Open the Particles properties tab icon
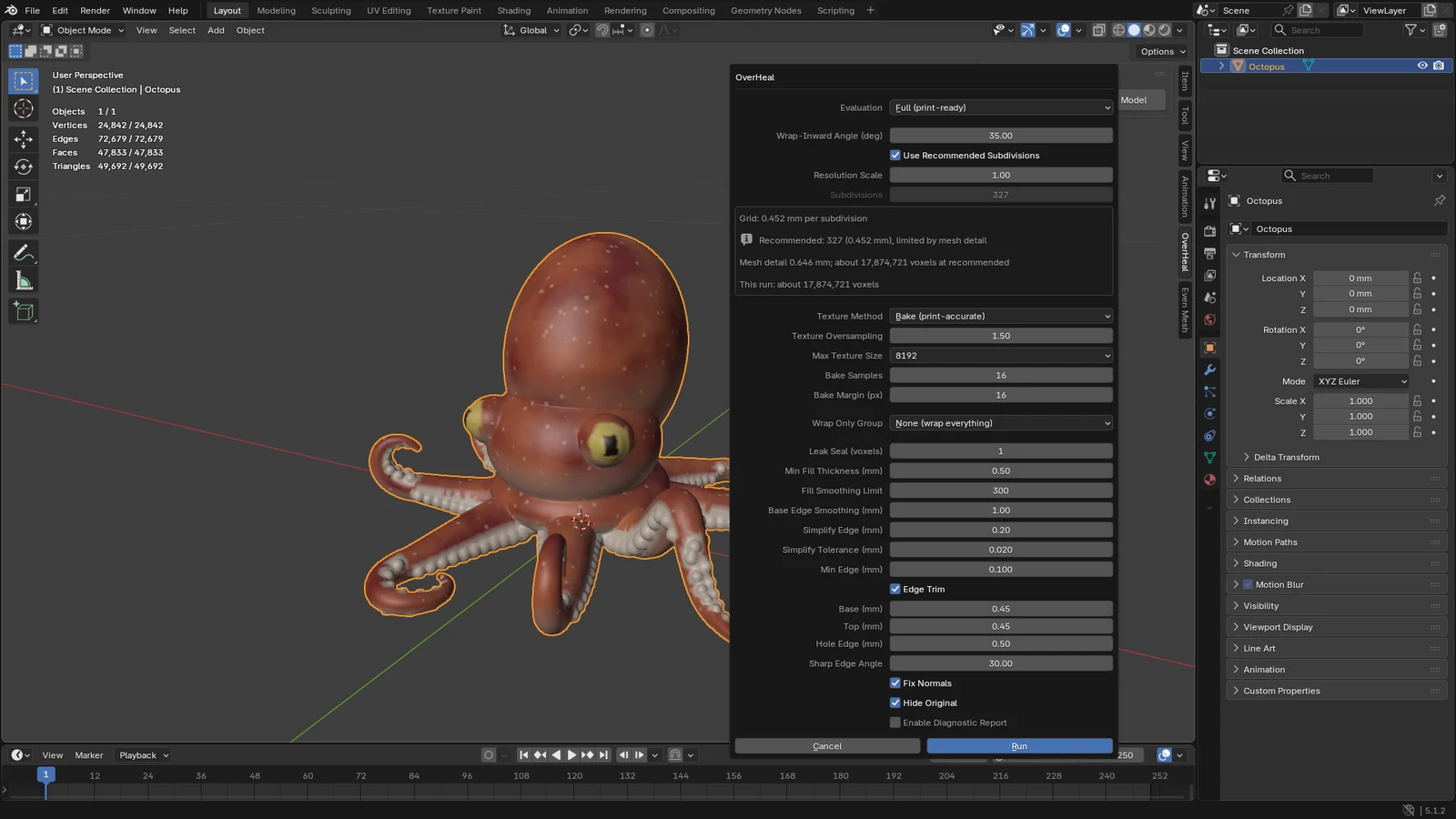This screenshot has width=1456, height=819. tap(1209, 391)
